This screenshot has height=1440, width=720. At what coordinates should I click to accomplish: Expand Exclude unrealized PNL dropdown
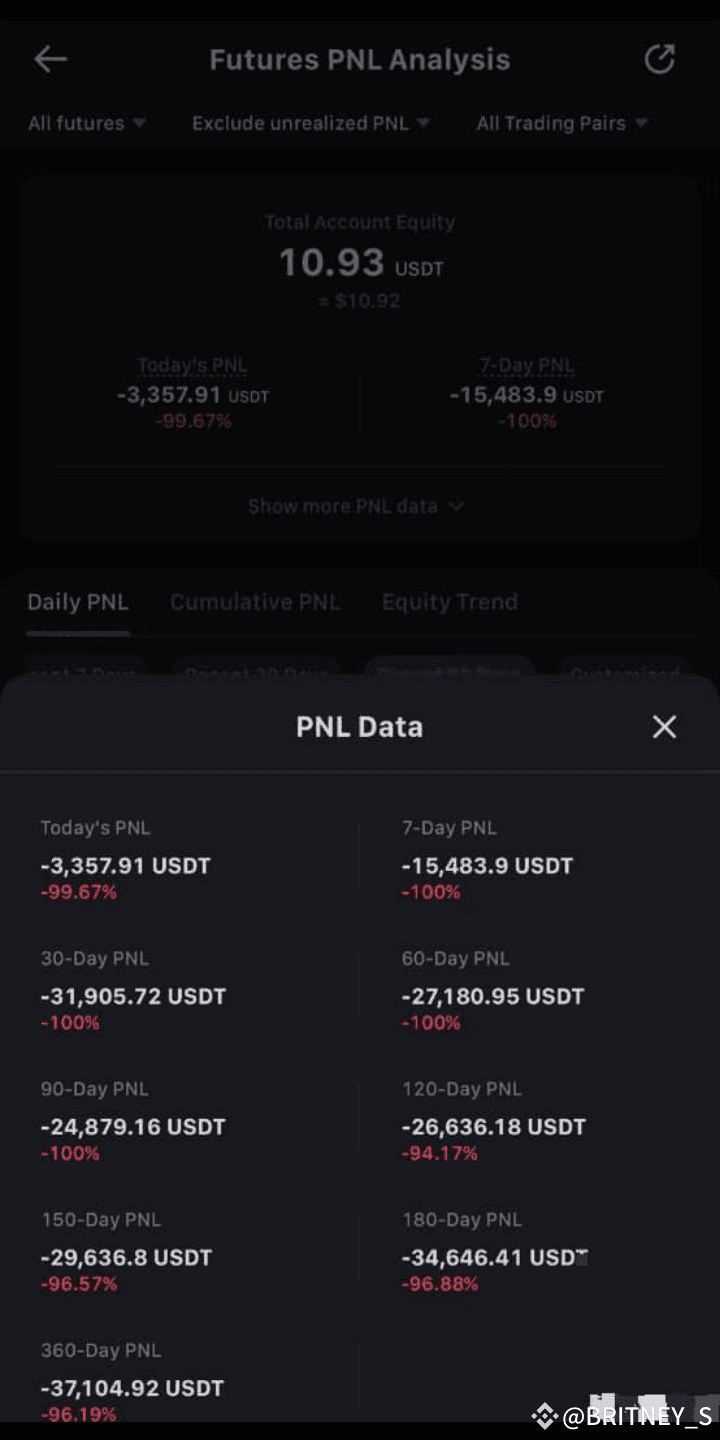311,123
